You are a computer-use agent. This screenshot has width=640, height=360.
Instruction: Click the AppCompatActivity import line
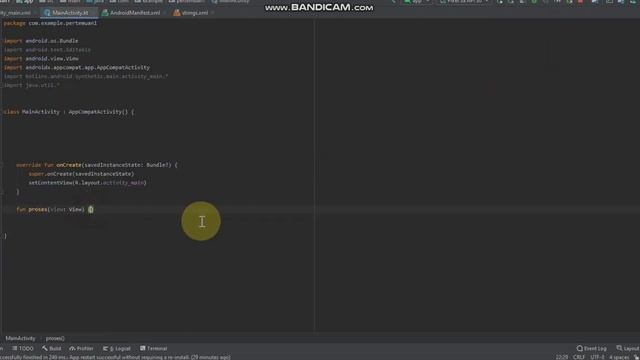point(77,67)
